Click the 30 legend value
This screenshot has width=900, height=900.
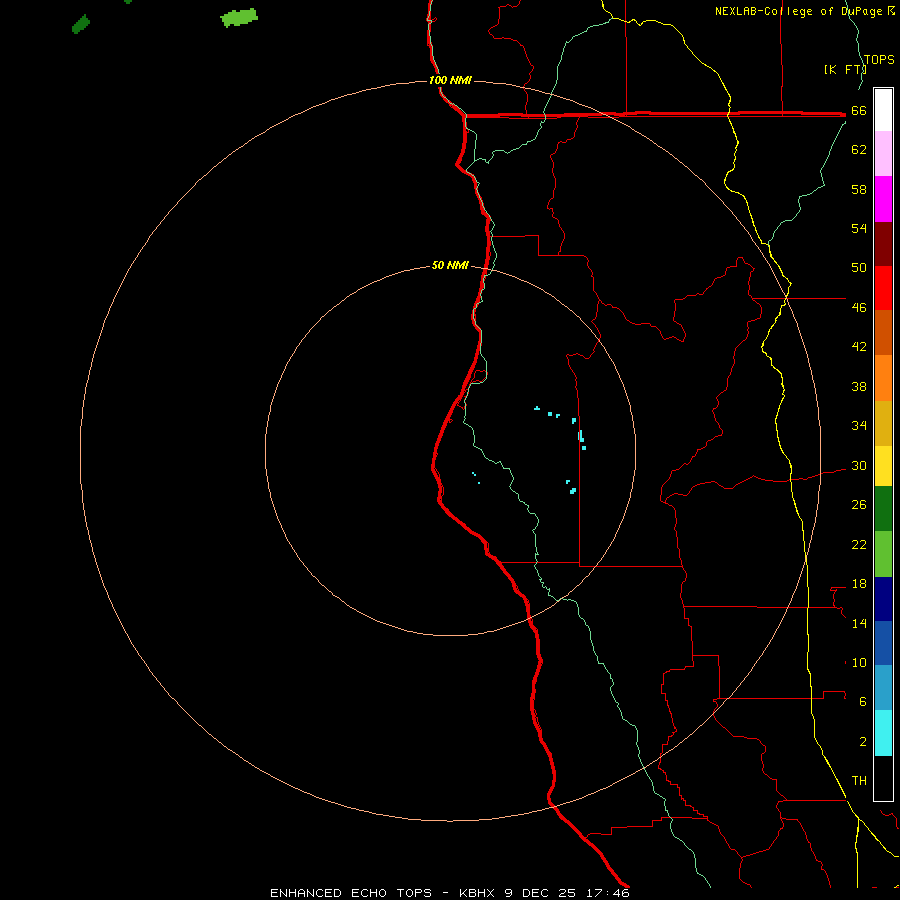[859, 465]
